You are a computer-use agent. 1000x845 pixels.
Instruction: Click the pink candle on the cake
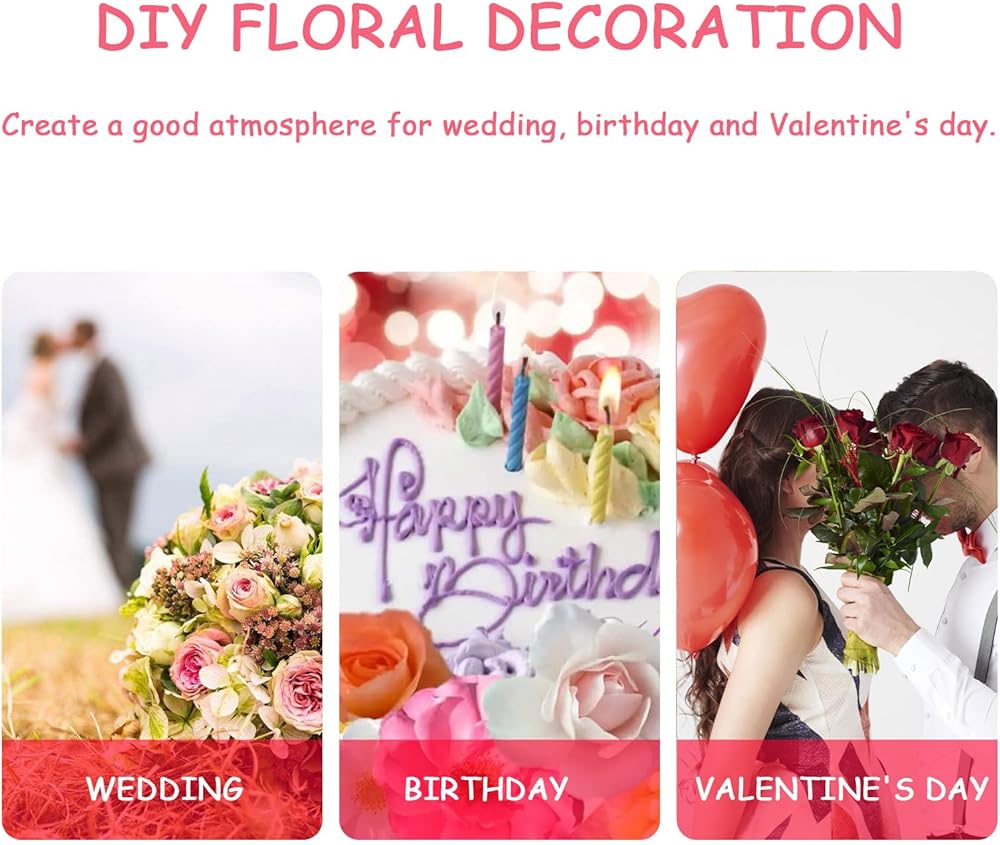(496, 364)
